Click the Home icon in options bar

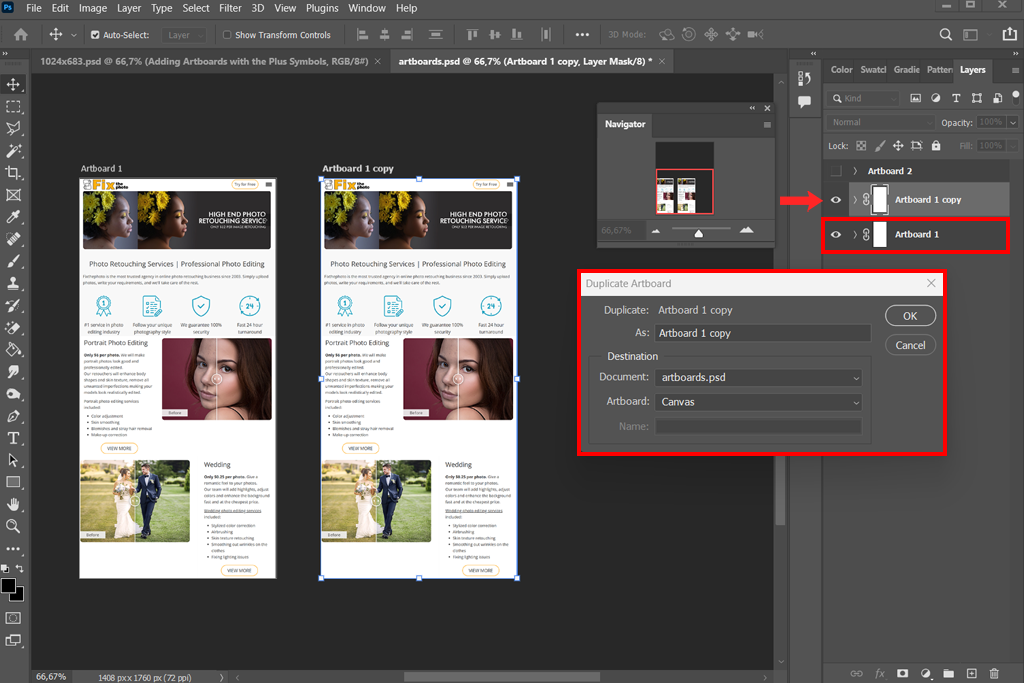[21, 35]
